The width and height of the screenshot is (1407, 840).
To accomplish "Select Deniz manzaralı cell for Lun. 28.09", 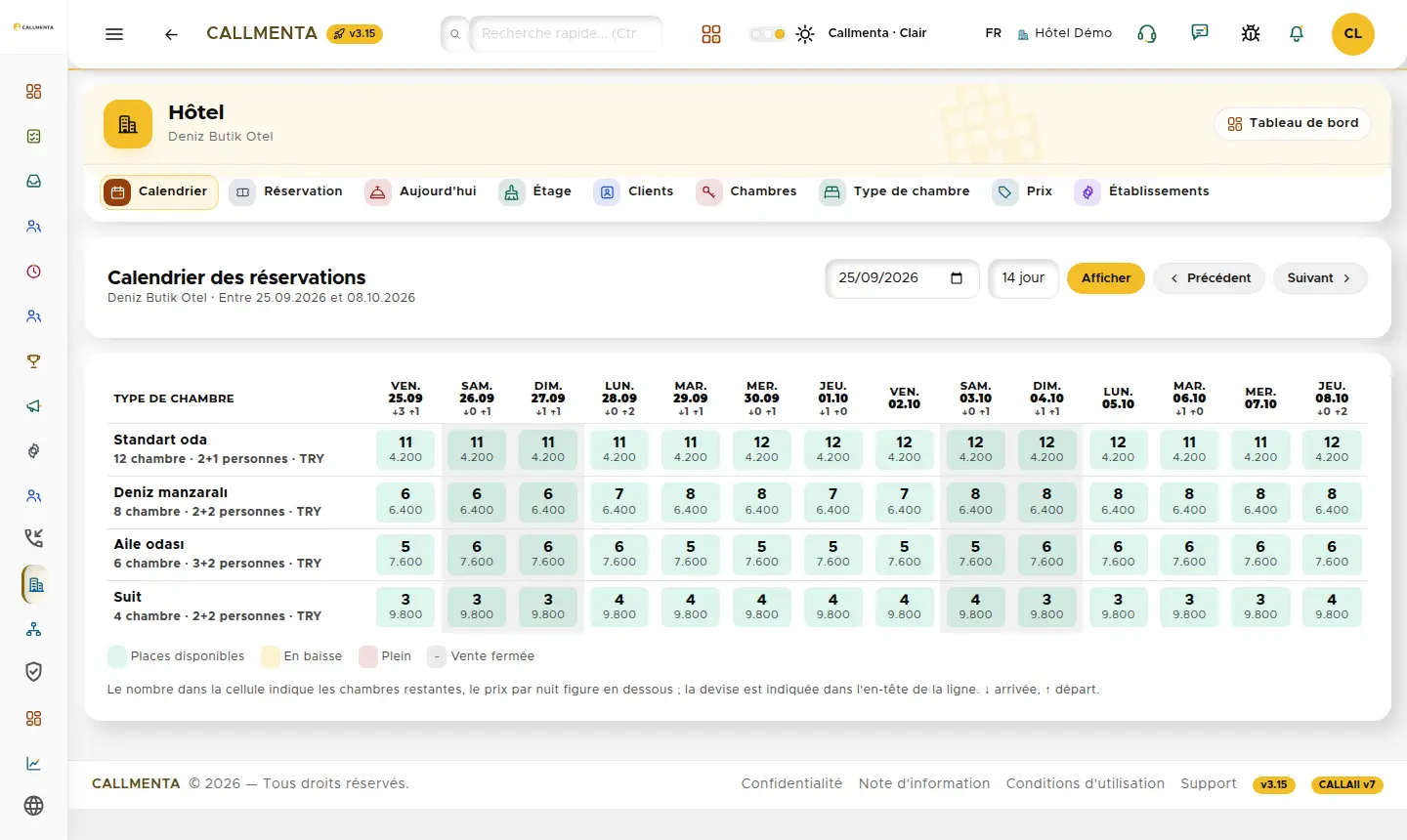I will [619, 502].
